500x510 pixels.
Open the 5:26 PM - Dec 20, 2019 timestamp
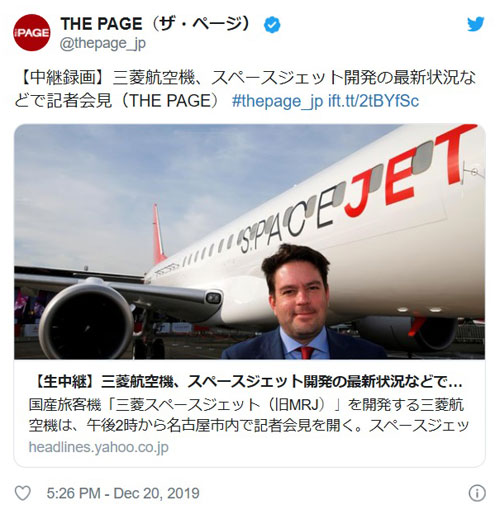[123, 493]
